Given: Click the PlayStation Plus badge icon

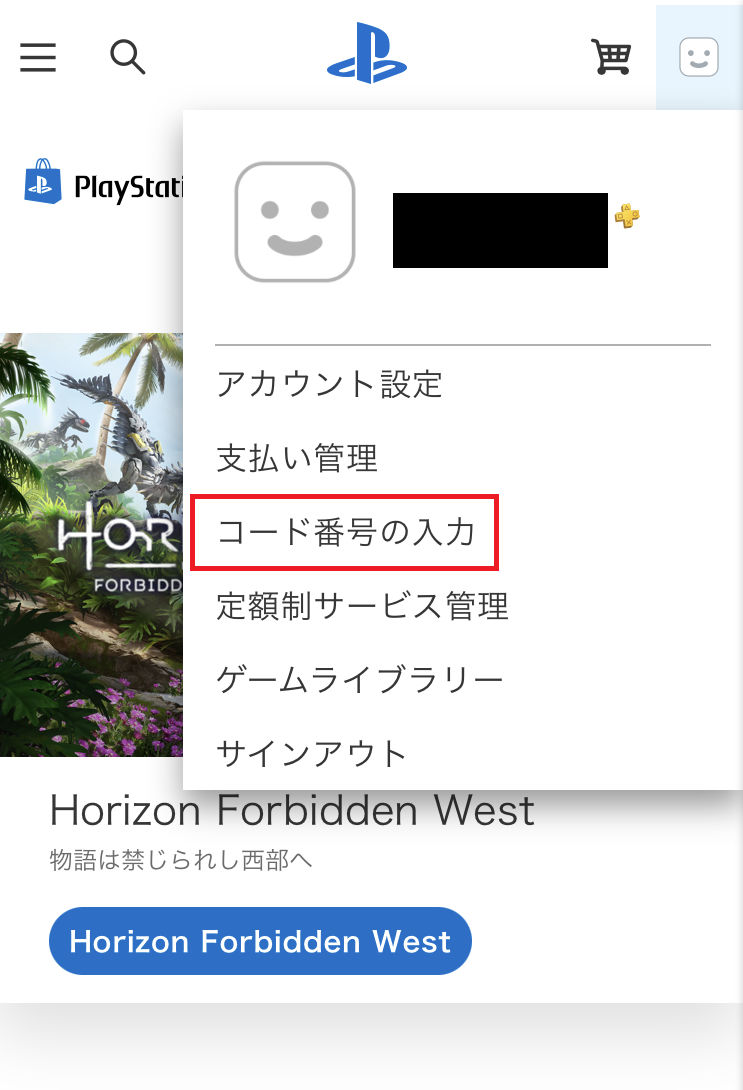Looking at the screenshot, I should point(627,215).
